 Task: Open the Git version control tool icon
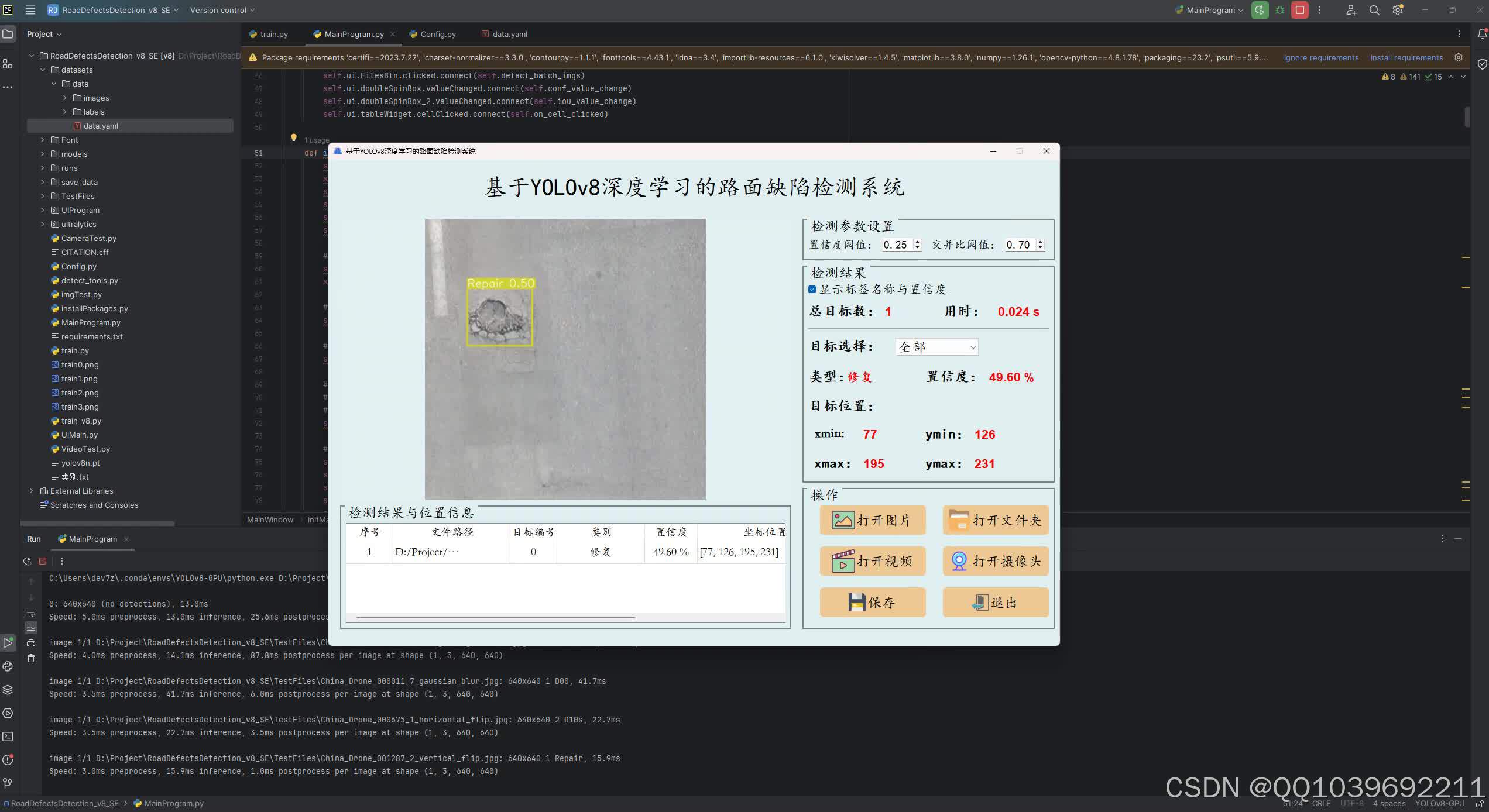pos(8,783)
